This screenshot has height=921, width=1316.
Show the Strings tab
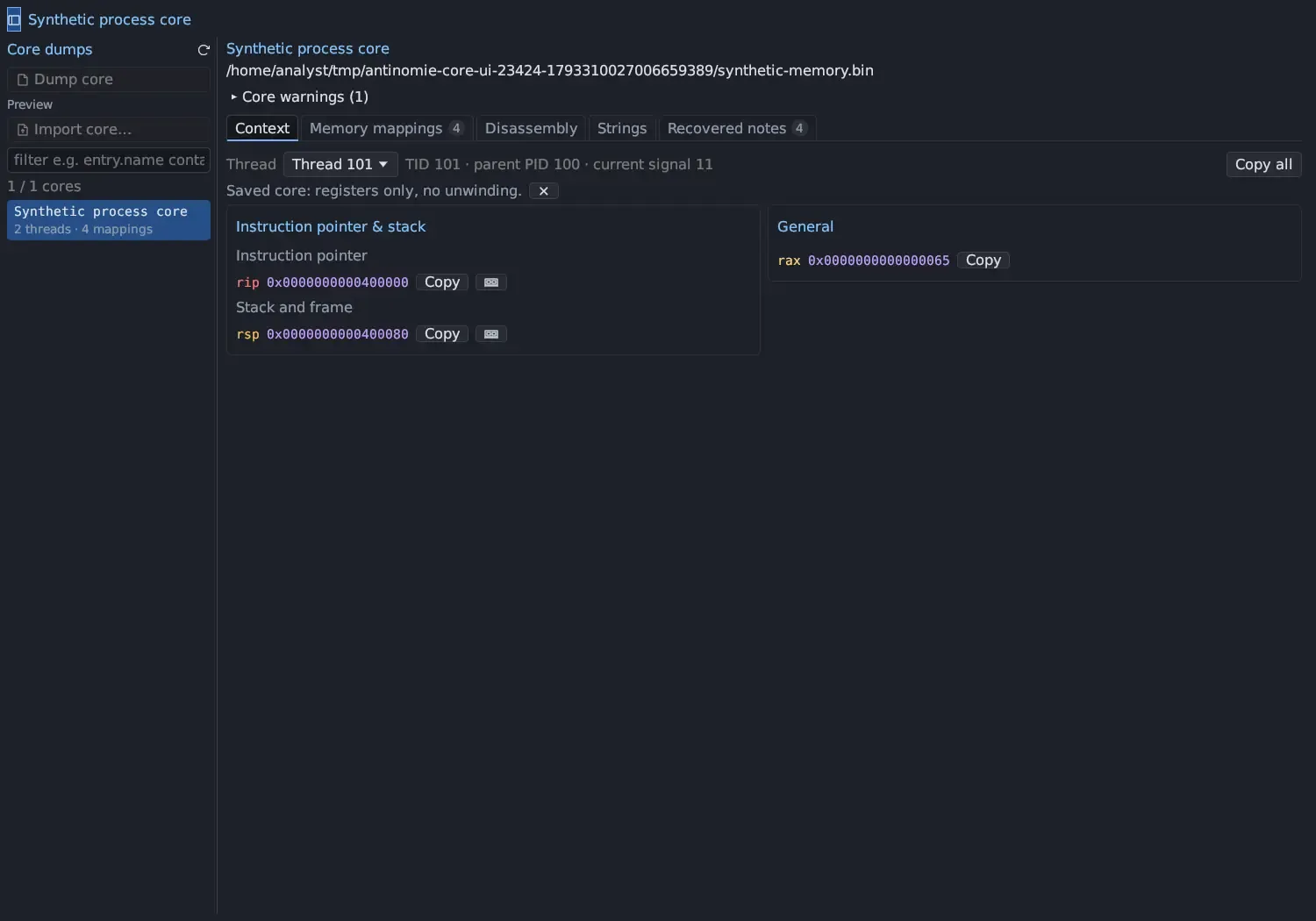tap(622, 128)
